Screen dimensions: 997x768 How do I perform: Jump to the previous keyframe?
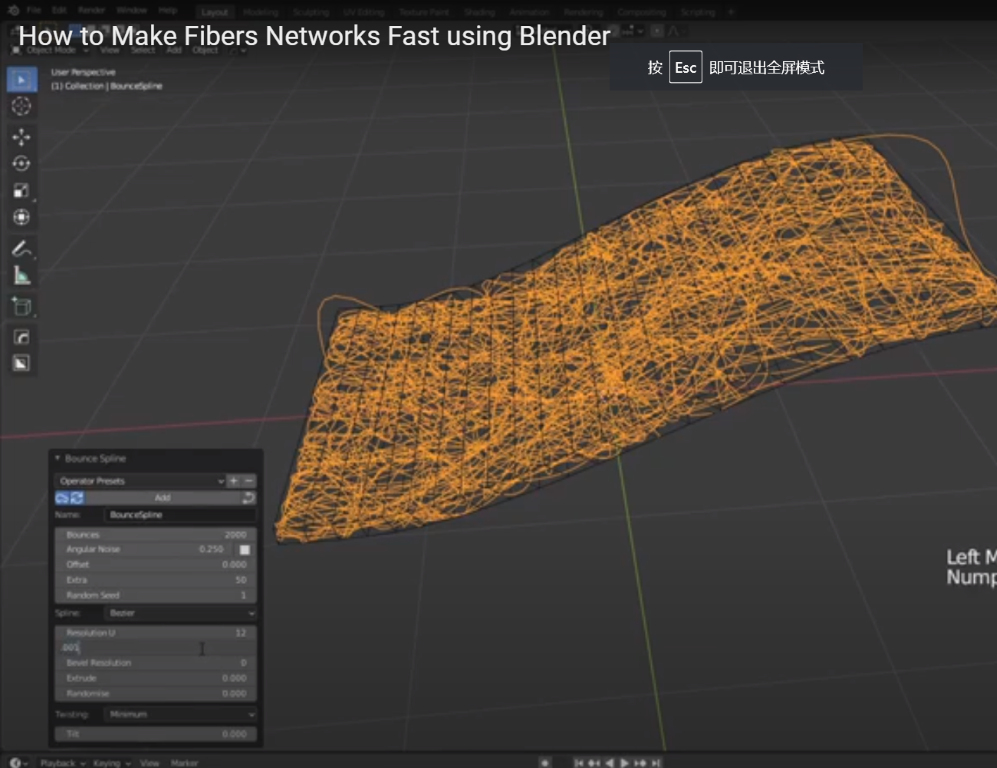(594, 762)
